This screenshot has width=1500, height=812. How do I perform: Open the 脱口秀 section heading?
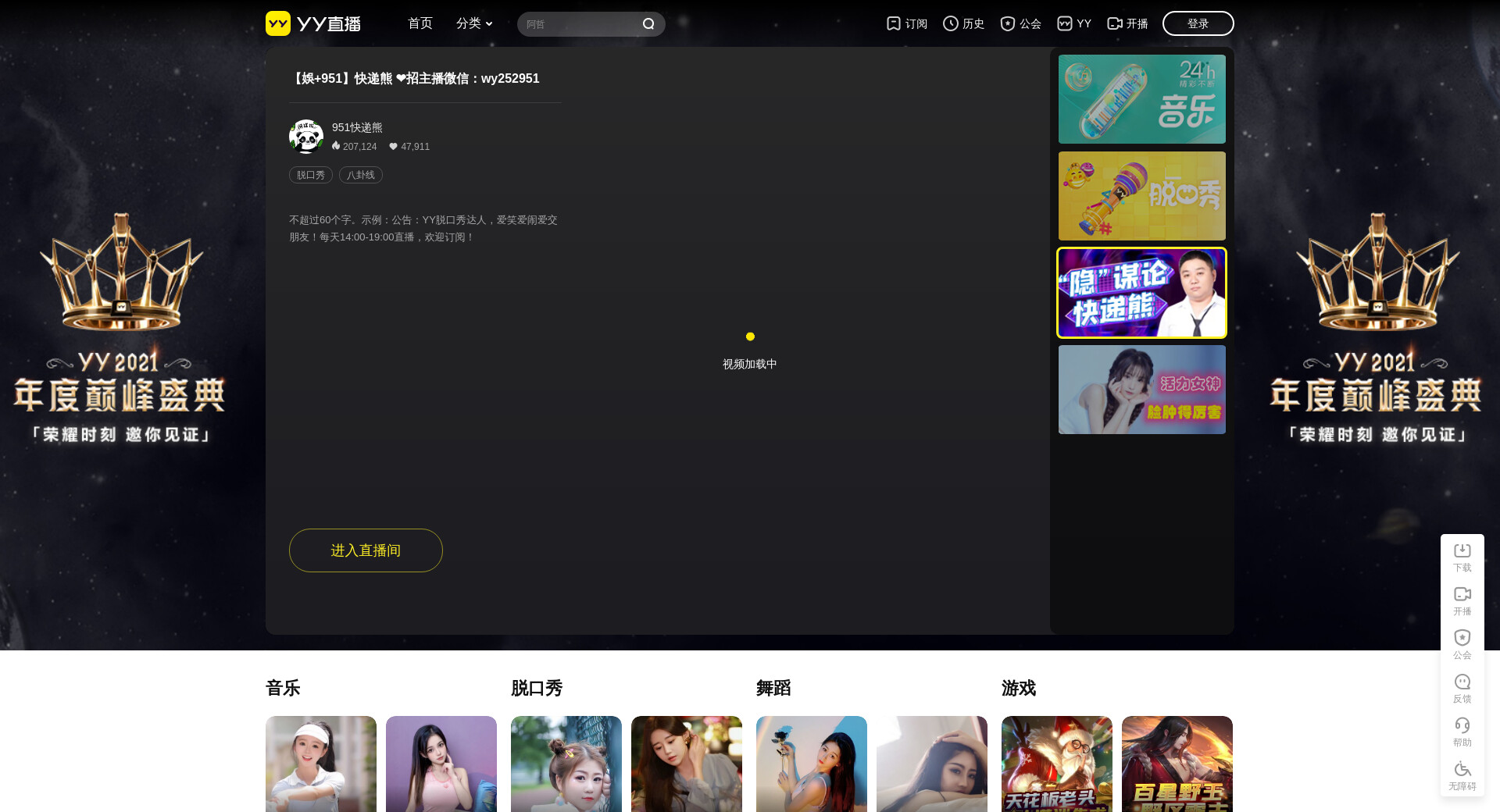click(537, 688)
